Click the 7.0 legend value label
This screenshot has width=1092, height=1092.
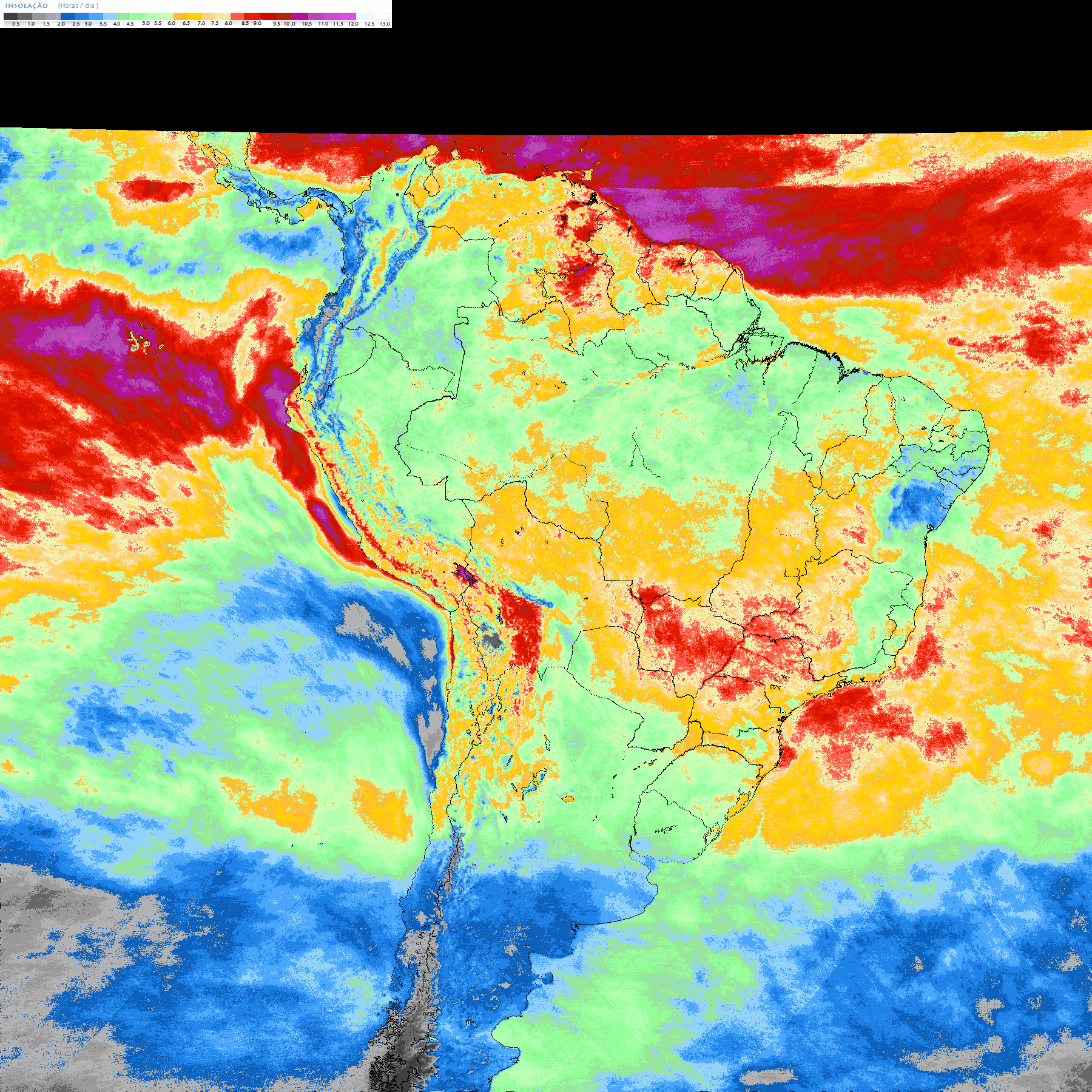click(x=201, y=23)
